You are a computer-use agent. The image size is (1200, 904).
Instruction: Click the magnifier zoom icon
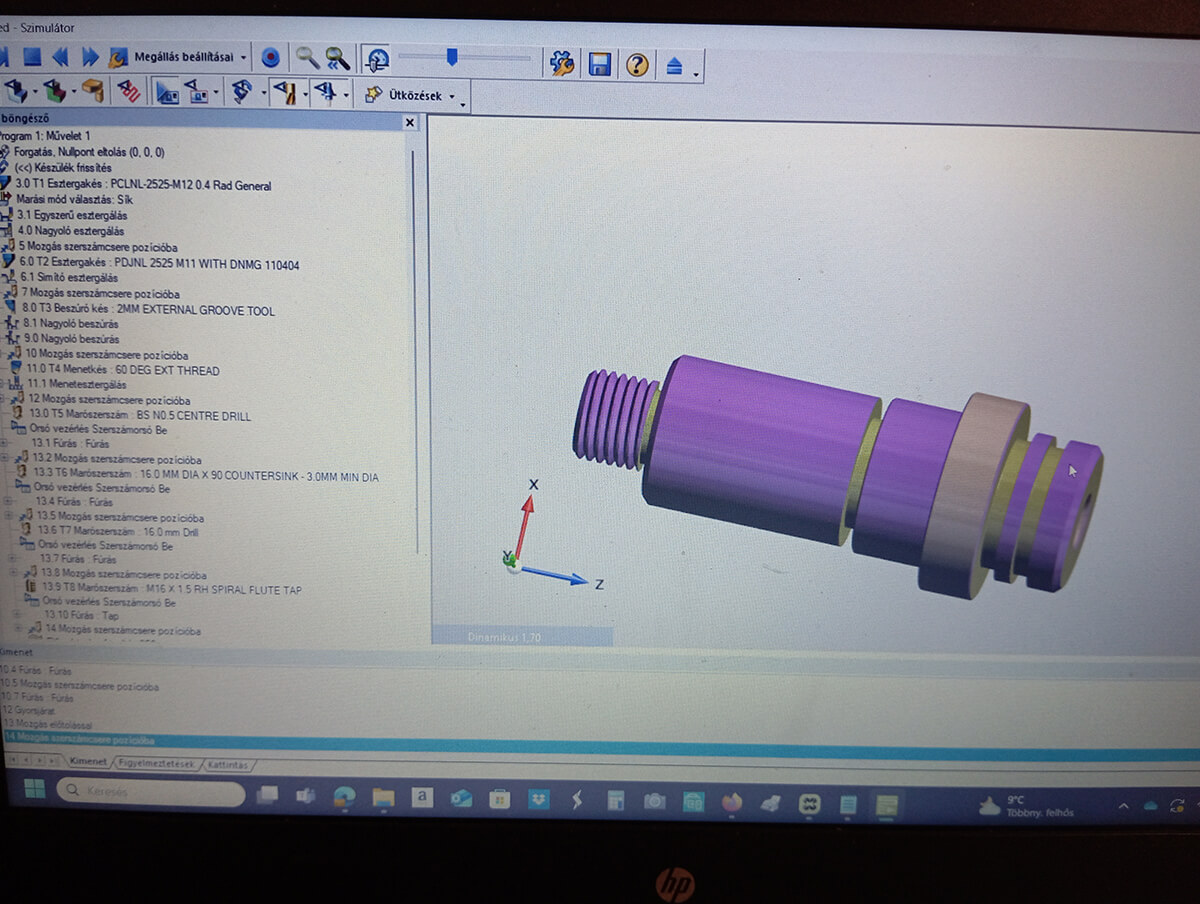[306, 58]
